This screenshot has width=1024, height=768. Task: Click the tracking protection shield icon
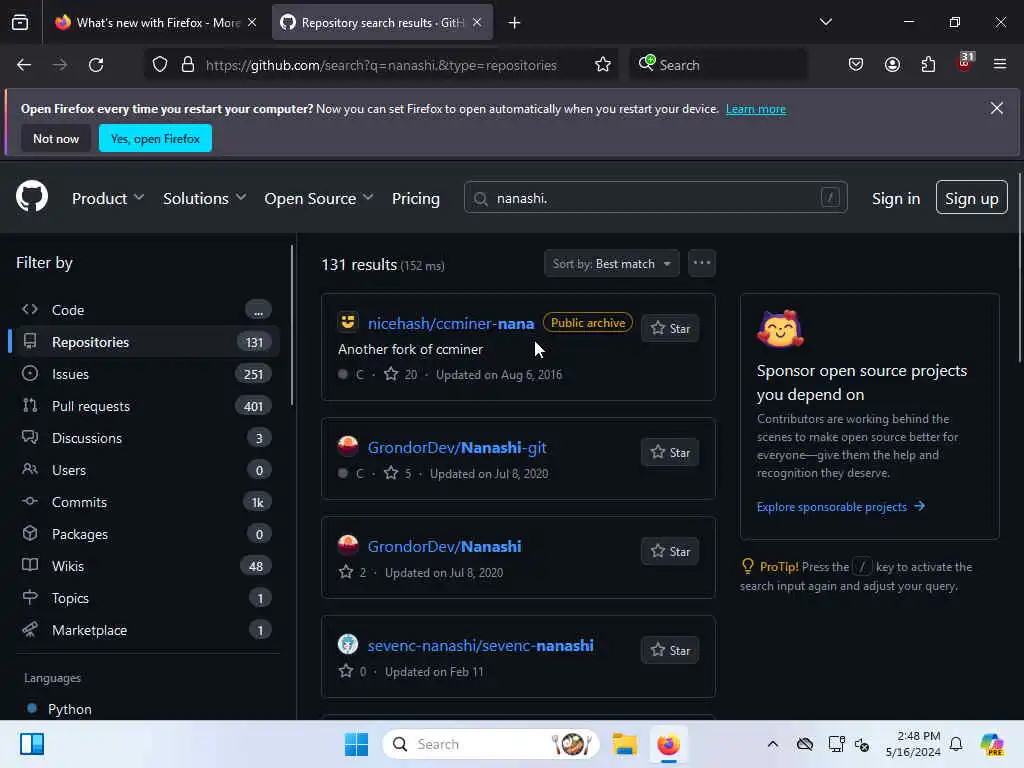click(160, 65)
